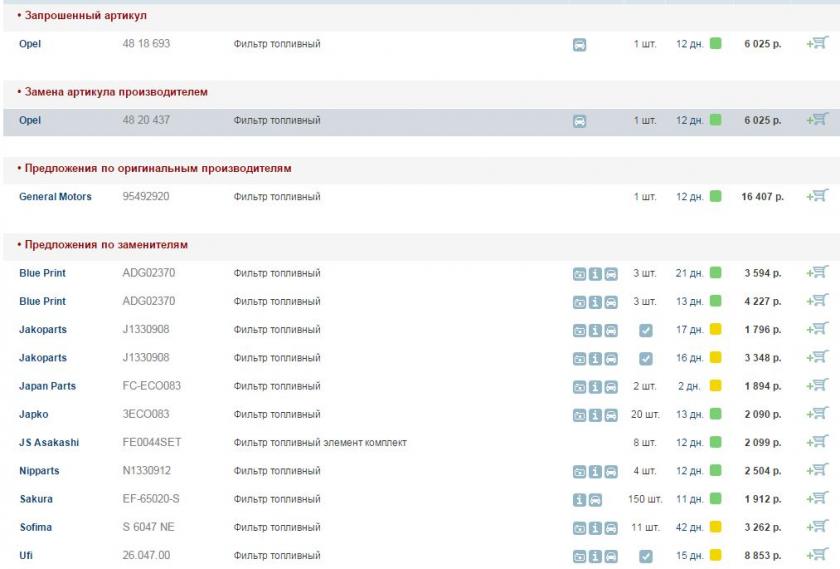The image size is (840, 569).
Task: Click yellow delivery indicator on Japan Parts row
Action: (715, 385)
